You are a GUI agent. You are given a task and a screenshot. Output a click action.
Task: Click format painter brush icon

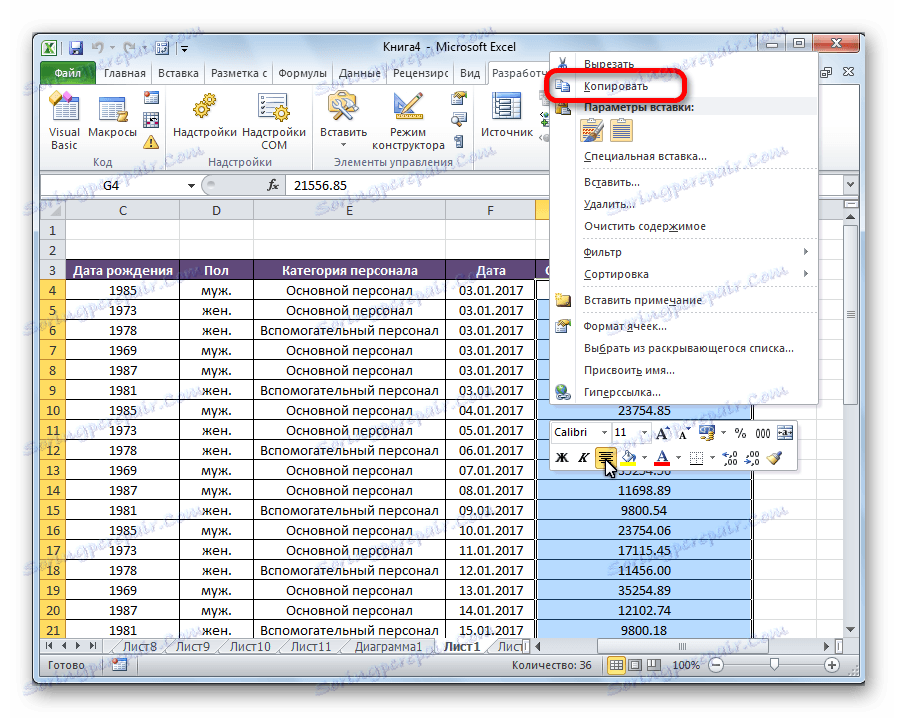[775, 458]
